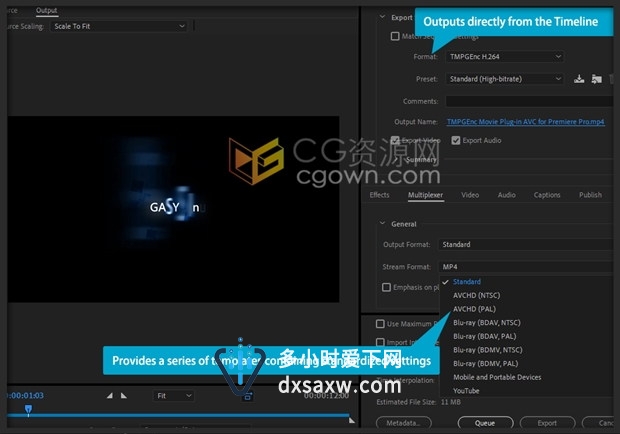This screenshot has height=434, width=620.
Task: Open the Format dropdown showing TMPGEnc H.264
Action: (x=504, y=57)
